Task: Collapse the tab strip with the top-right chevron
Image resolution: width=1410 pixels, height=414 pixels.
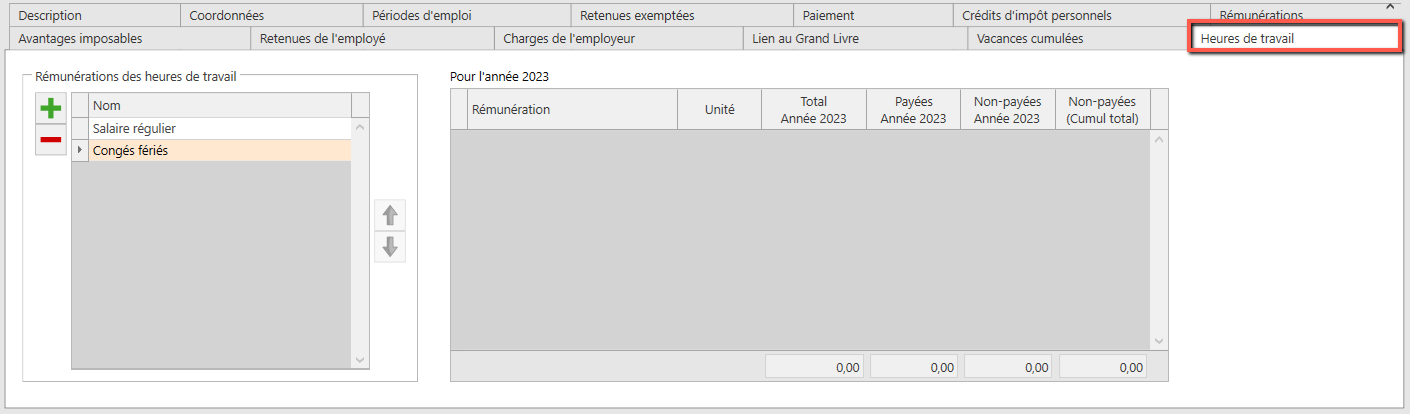Action: click(x=1389, y=7)
